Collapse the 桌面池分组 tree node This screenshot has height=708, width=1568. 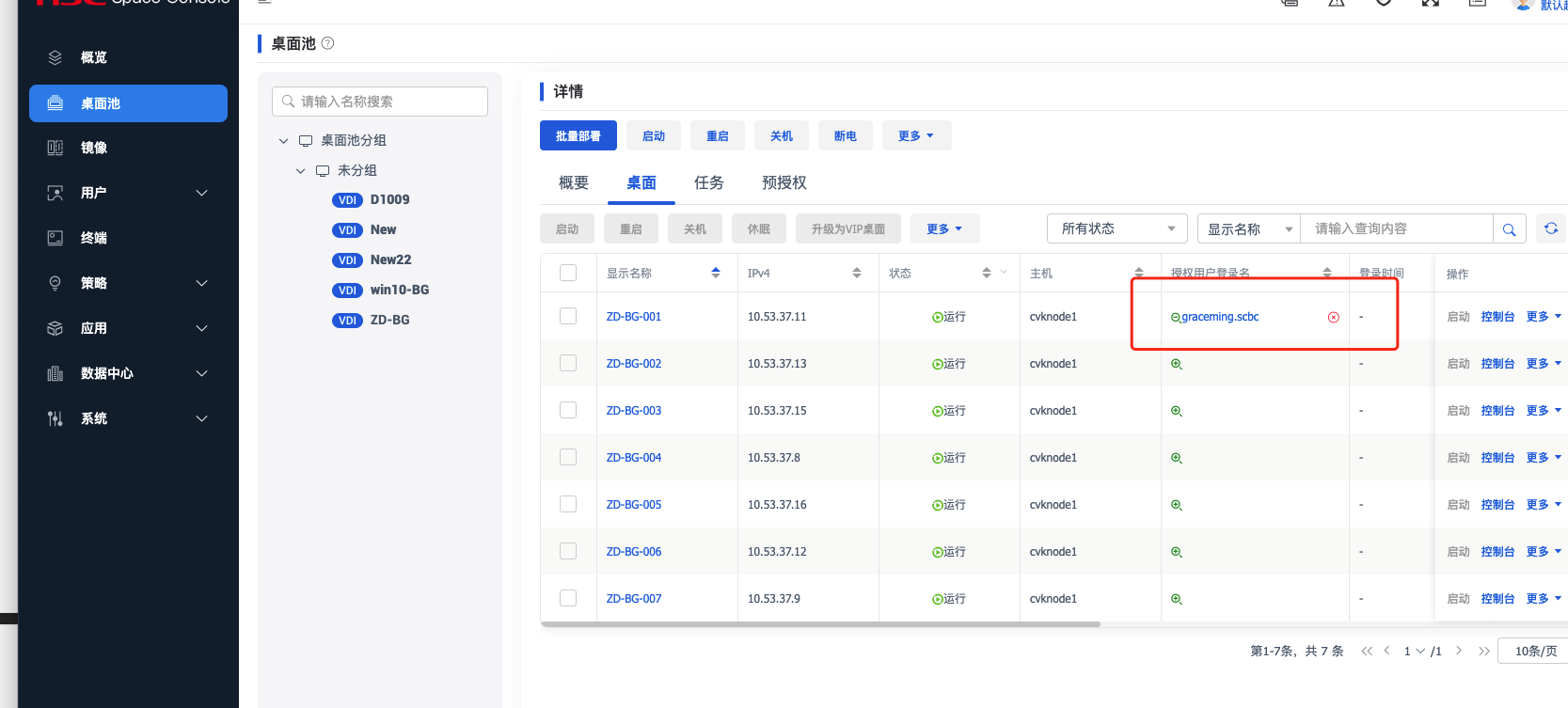(283, 141)
